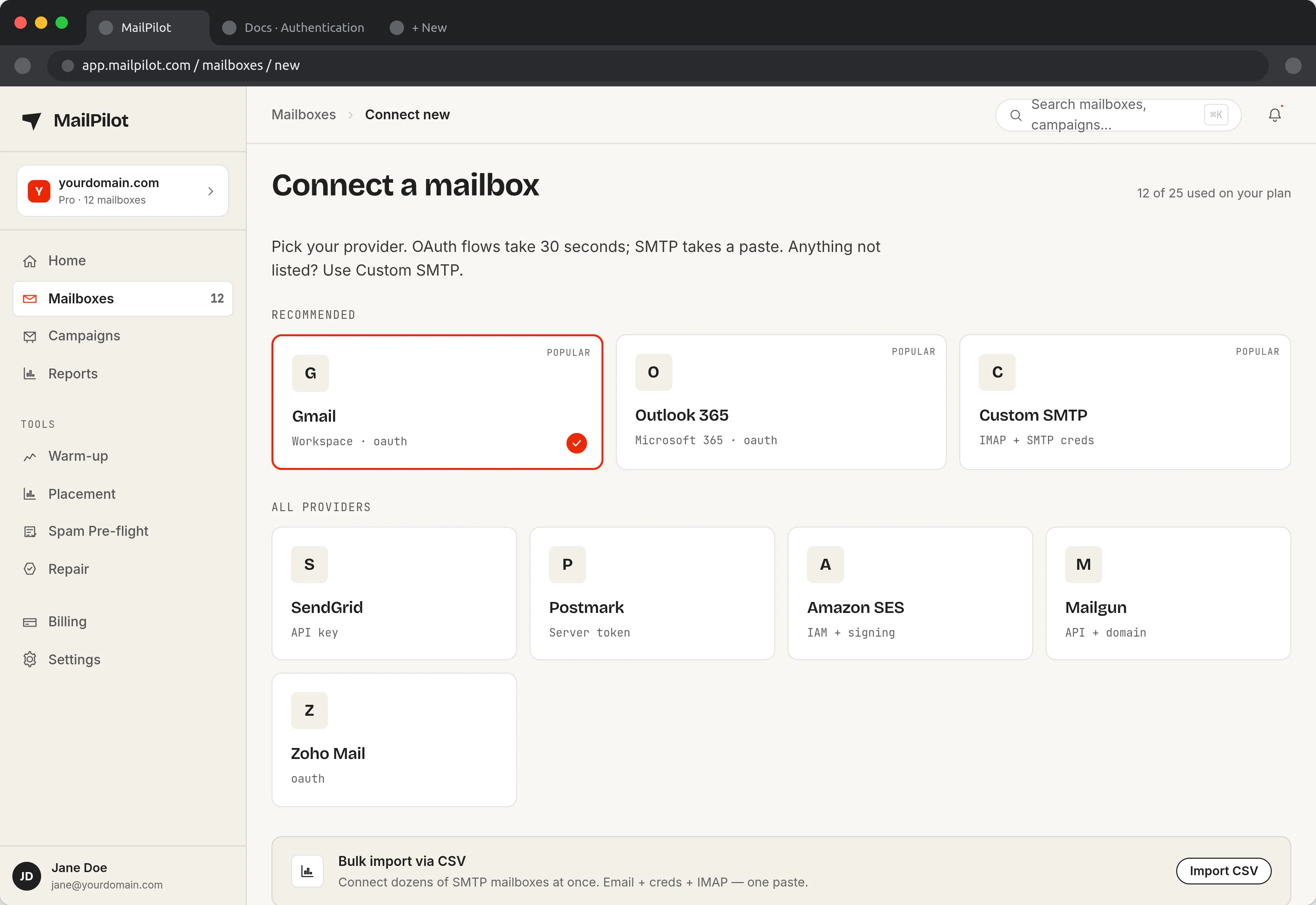Click the Reports chart icon
1316x905 pixels.
pyautogui.click(x=30, y=374)
